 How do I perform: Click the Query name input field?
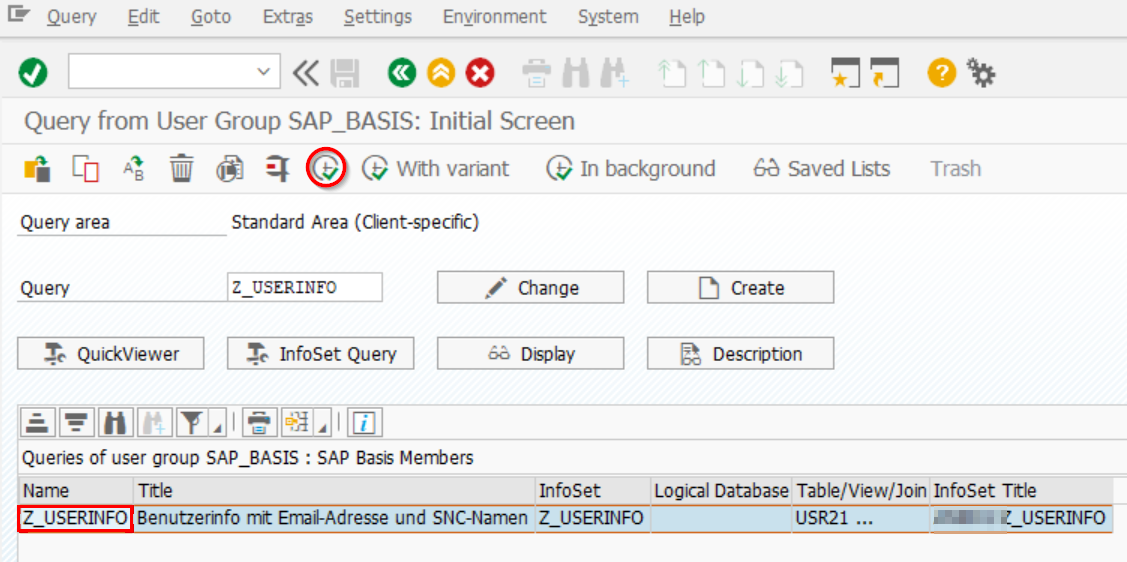click(x=305, y=288)
